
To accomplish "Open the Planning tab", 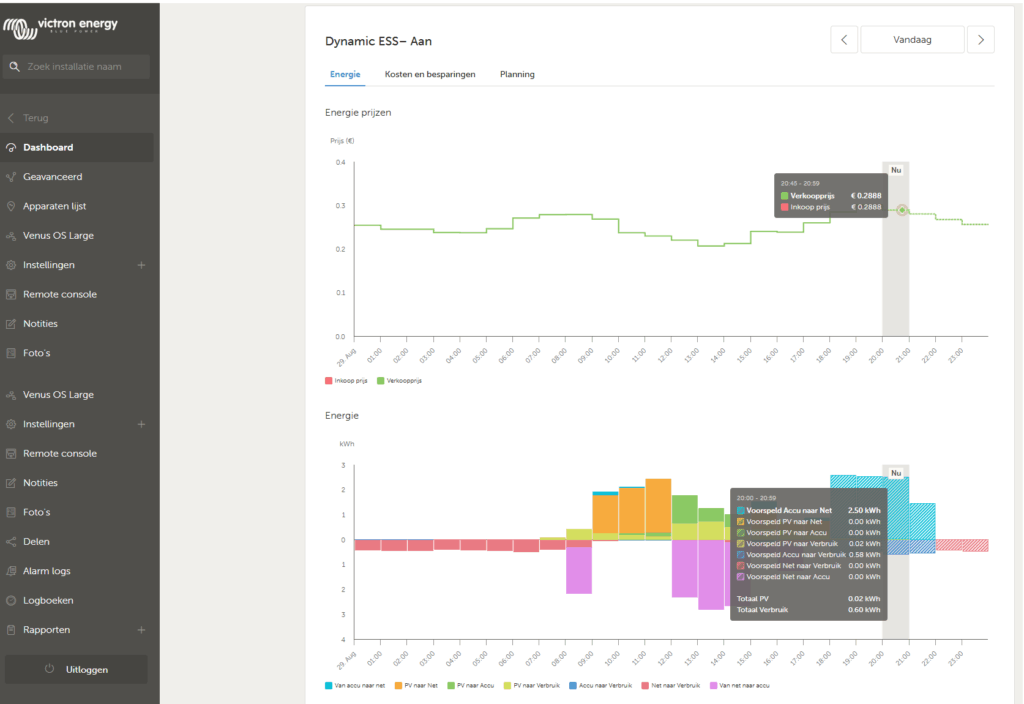I will tap(517, 74).
